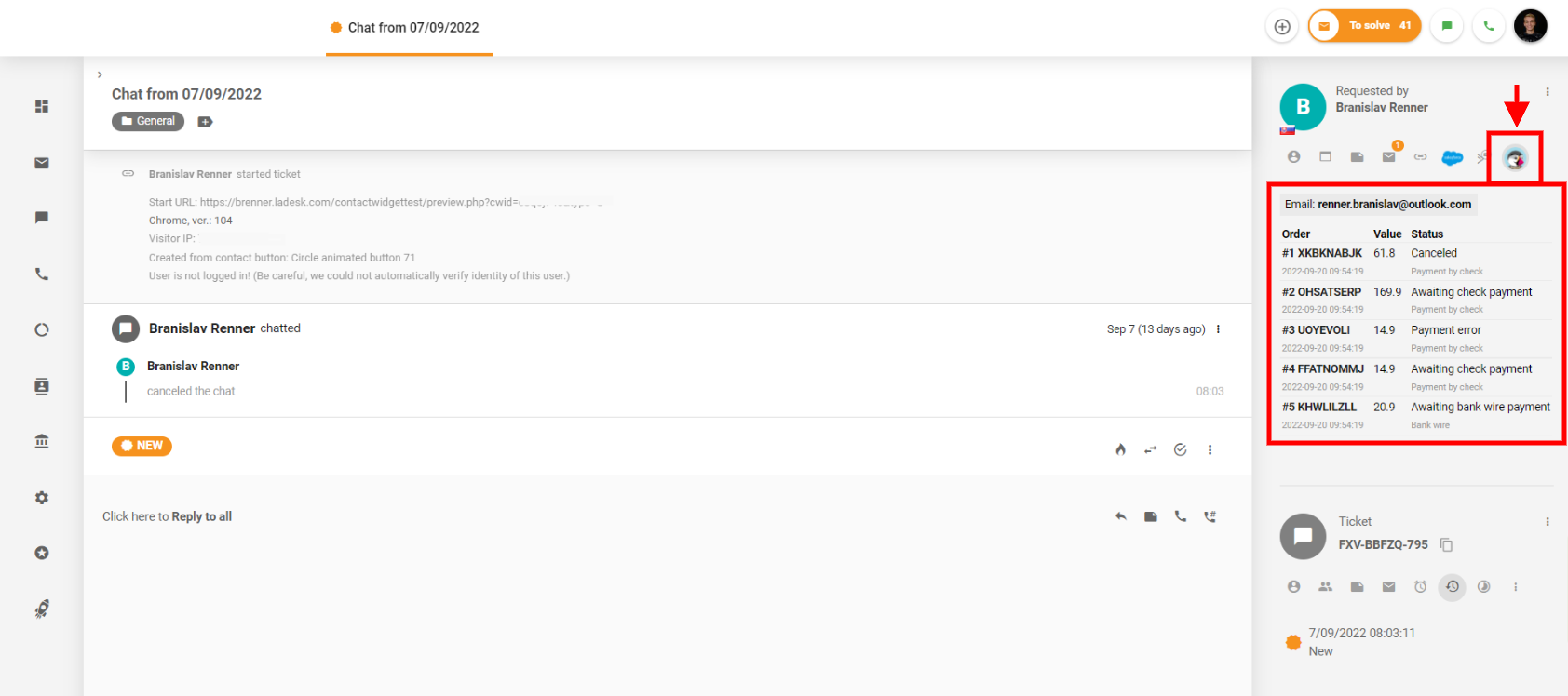Copy ticket ID FXV-BBFZQ-795 with copy icon
Image resolution: width=1568 pixels, height=696 pixels.
point(1446,544)
